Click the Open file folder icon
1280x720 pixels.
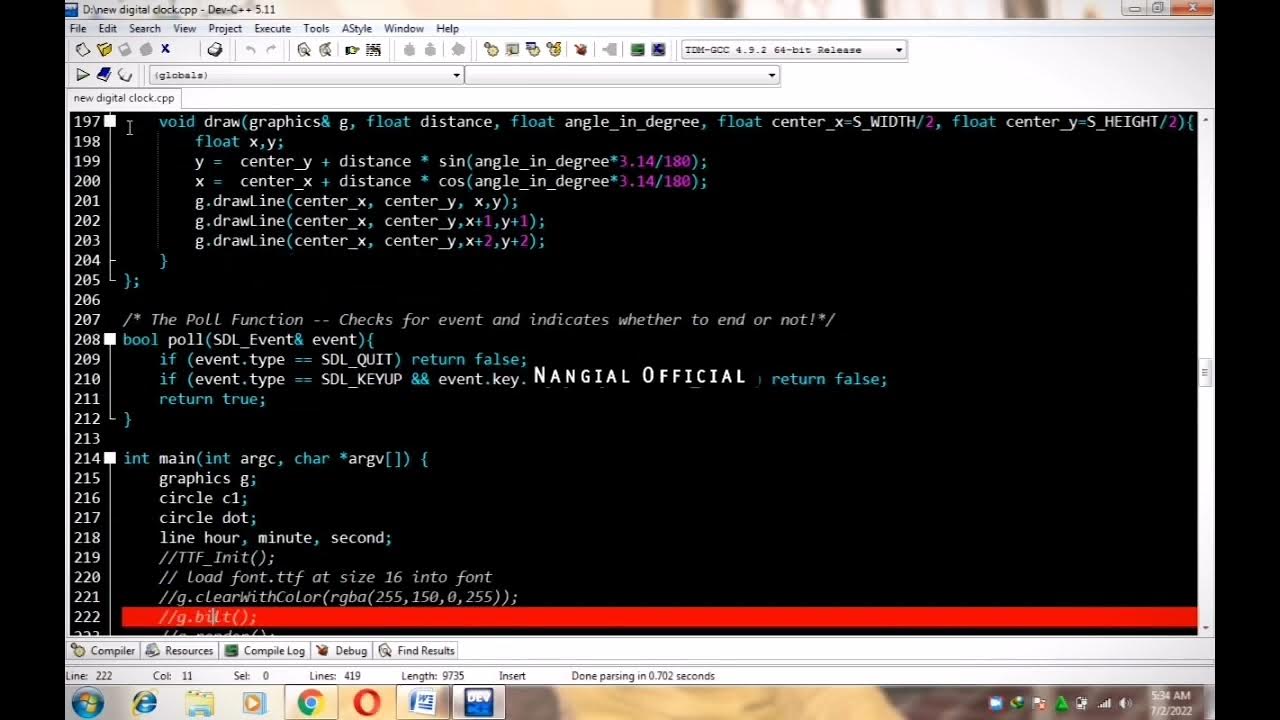pos(104,49)
